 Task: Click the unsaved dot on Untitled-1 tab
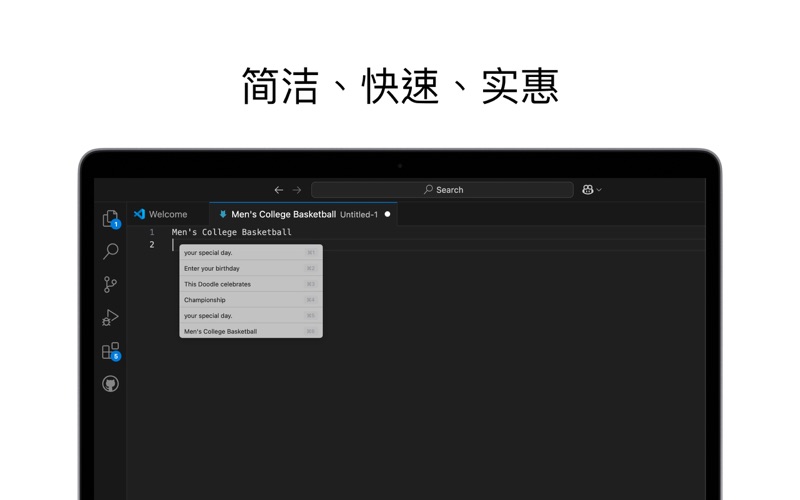coord(388,214)
